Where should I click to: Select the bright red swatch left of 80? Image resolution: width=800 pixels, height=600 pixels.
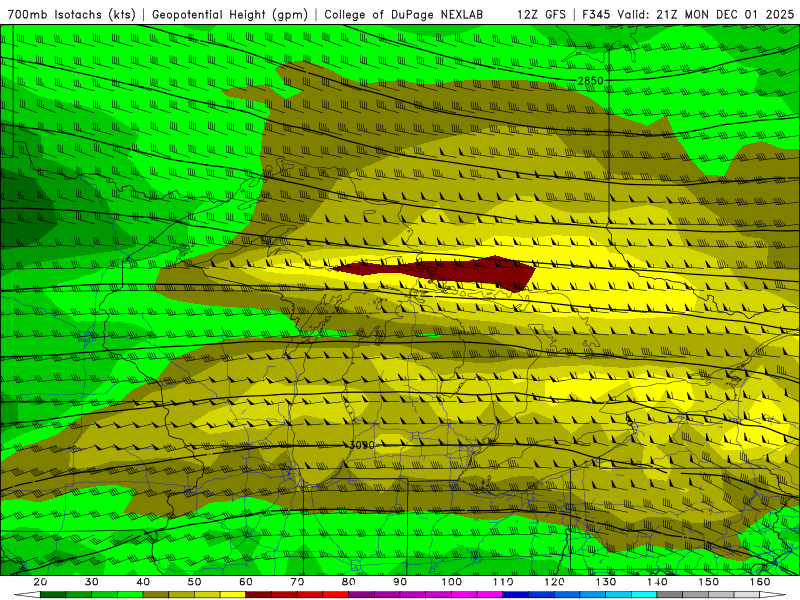336,594
